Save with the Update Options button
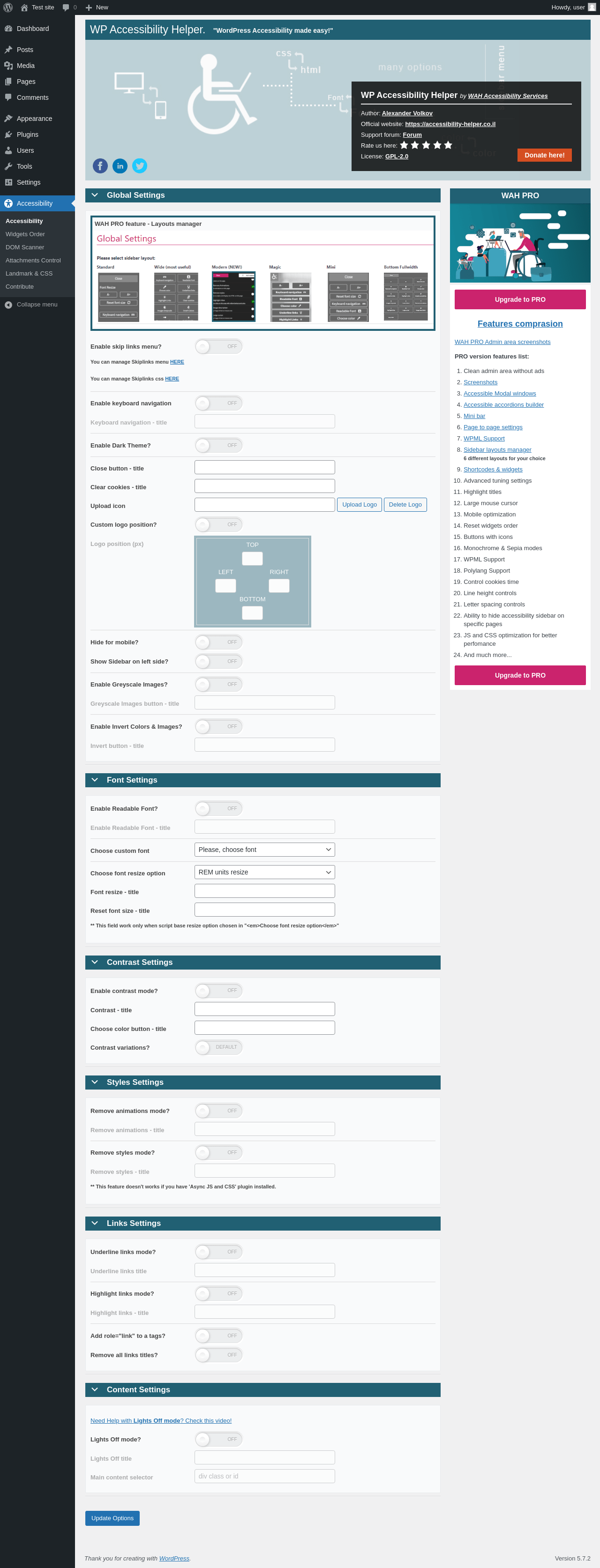Screen dimensions: 600x1568 point(112,1518)
